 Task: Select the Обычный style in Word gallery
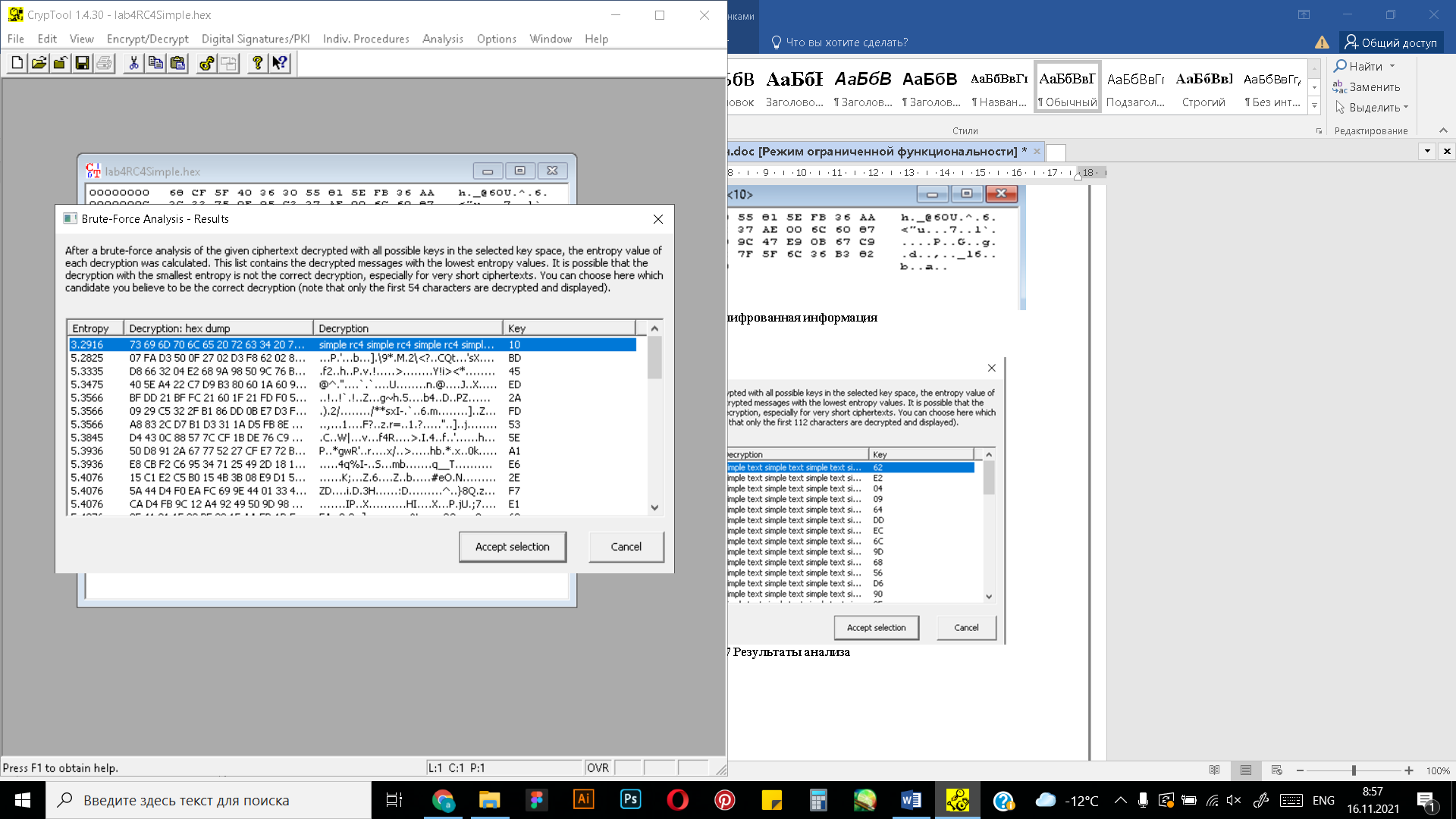(1067, 86)
